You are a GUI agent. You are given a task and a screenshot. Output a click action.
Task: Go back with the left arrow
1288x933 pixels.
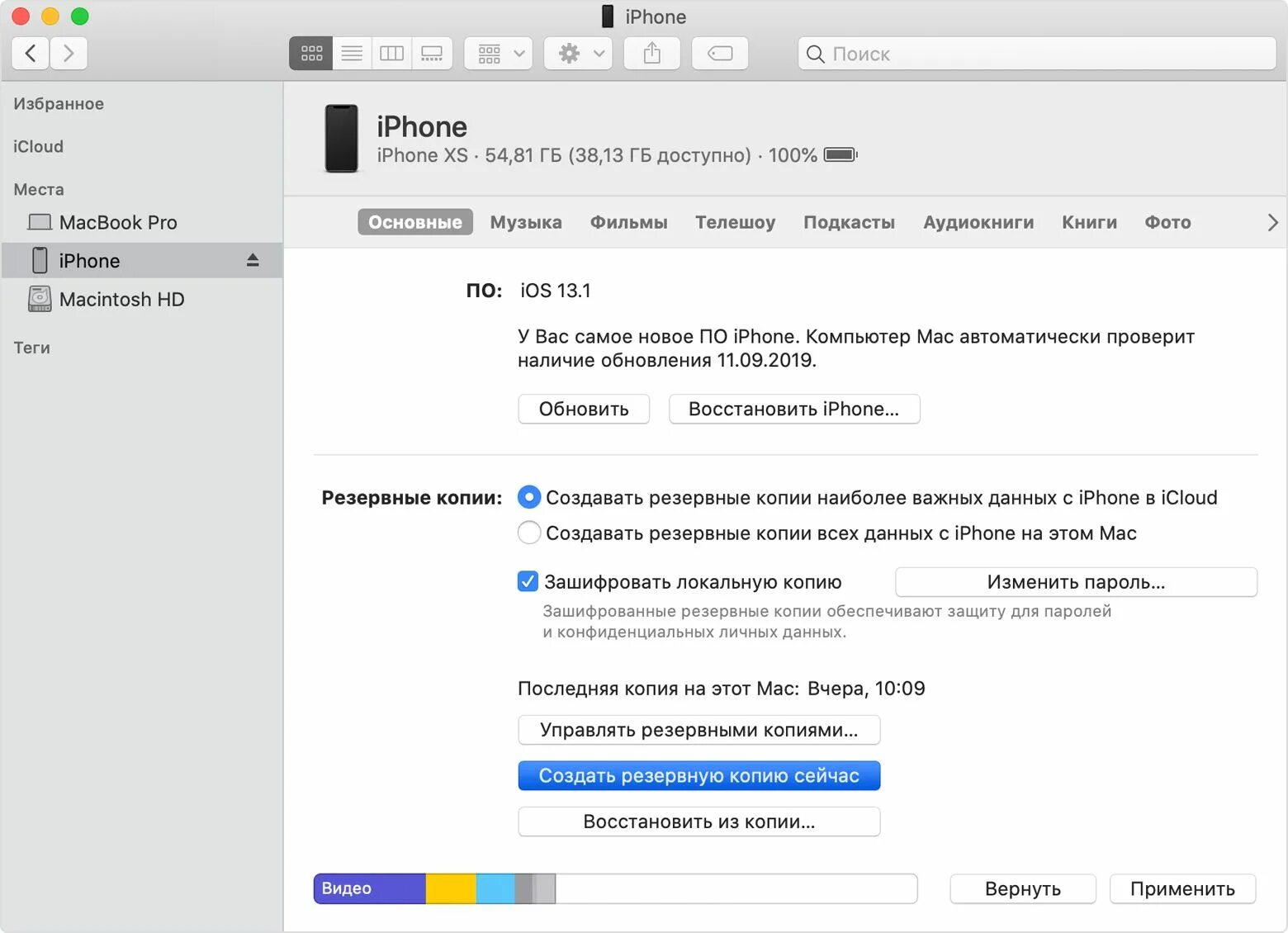pyautogui.click(x=31, y=54)
